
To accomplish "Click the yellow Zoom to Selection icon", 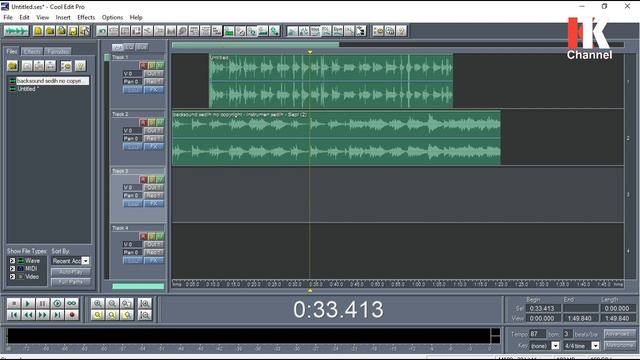I will coord(98,315).
